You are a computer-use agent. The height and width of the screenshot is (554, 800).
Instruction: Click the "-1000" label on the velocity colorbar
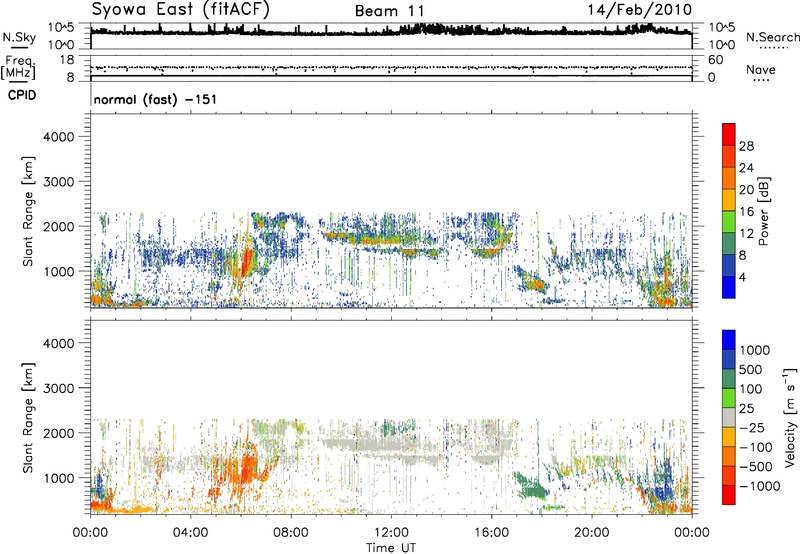(759, 486)
